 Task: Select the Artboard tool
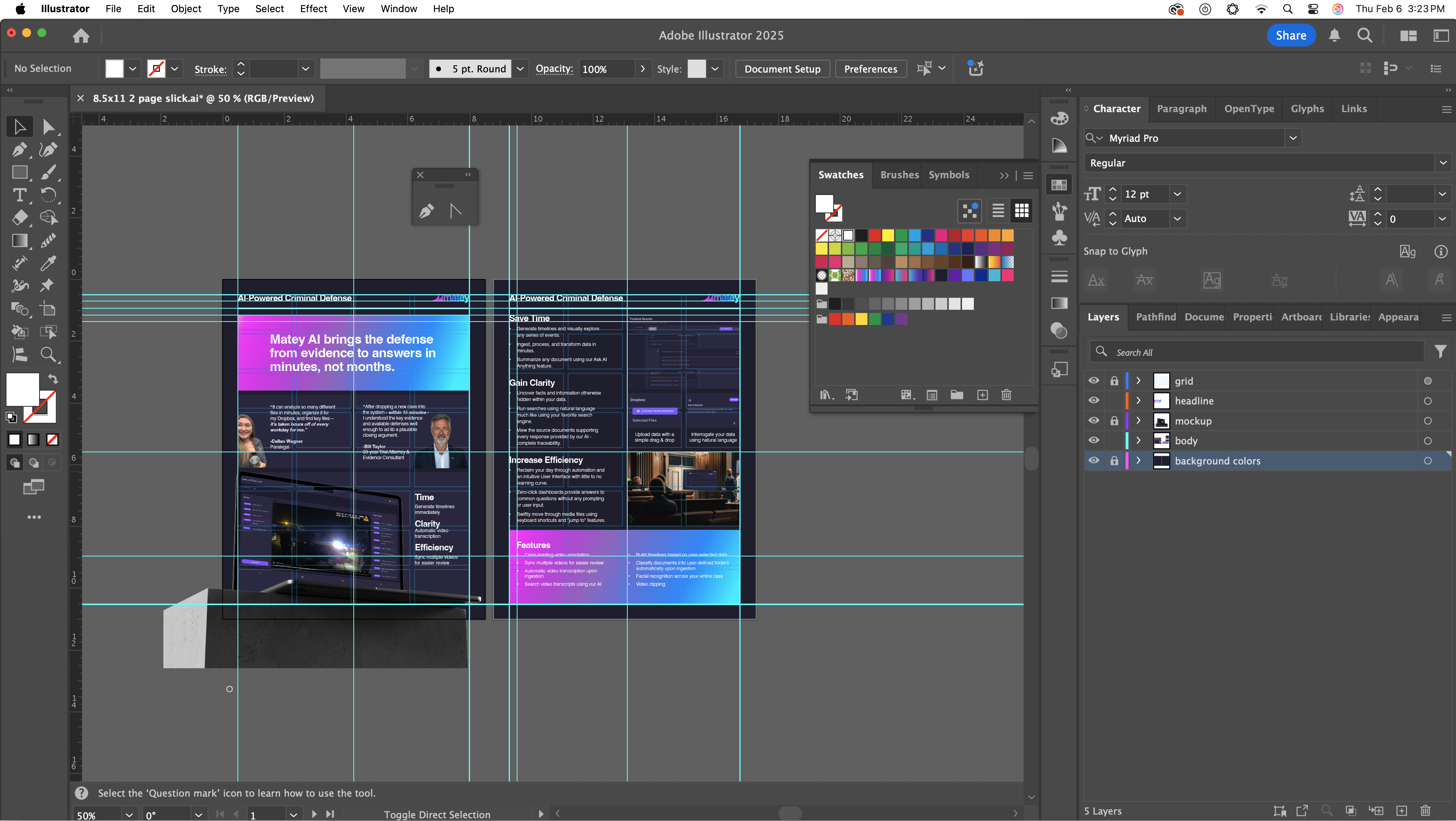(x=48, y=309)
